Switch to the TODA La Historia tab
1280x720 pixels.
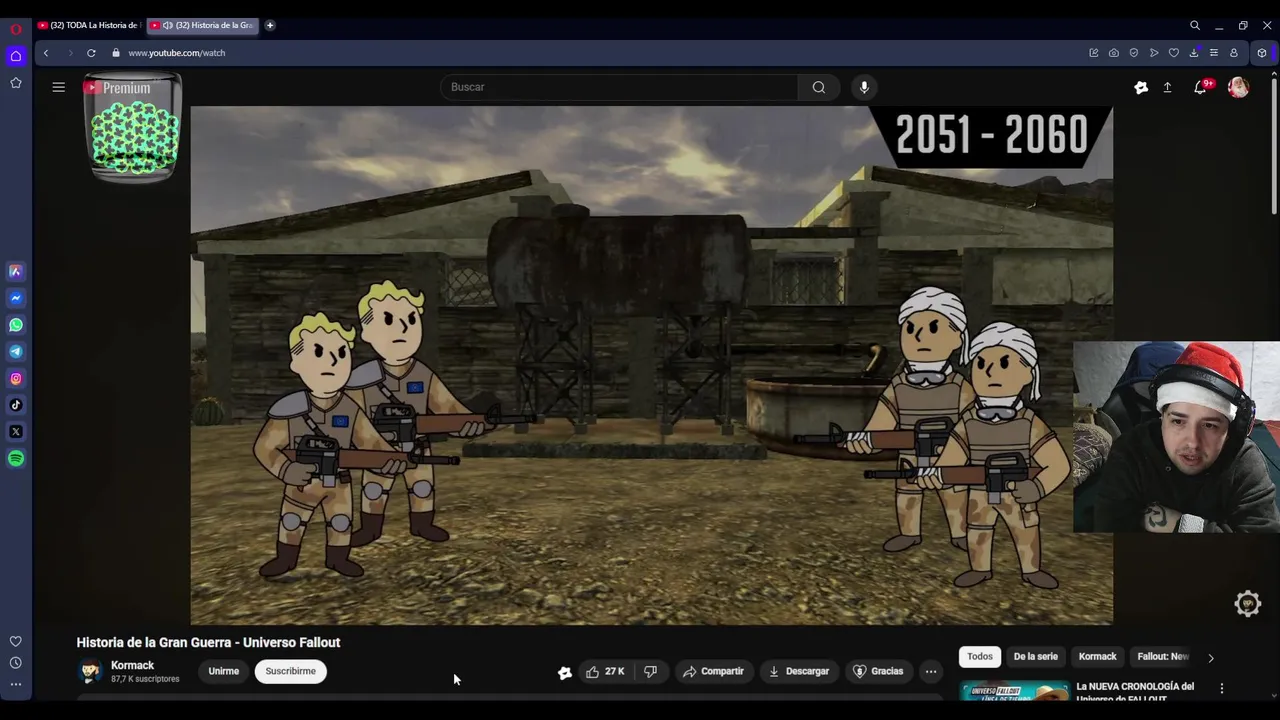(x=89, y=25)
